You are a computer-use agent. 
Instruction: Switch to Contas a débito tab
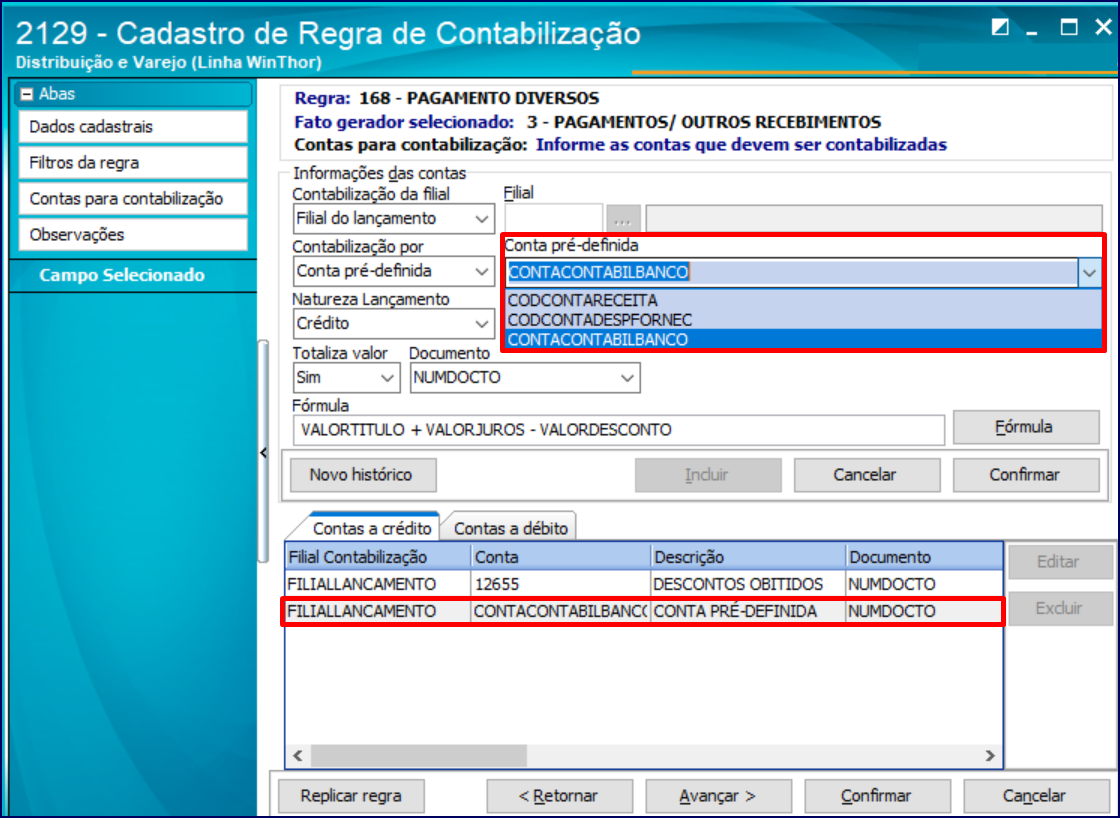[510, 529]
